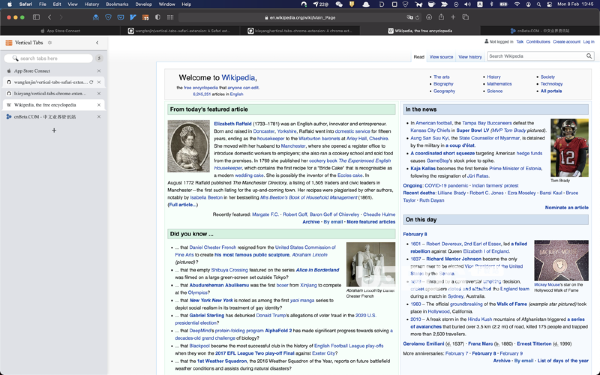Collapse the Vertical Tabs panel with chevron

(97, 42)
